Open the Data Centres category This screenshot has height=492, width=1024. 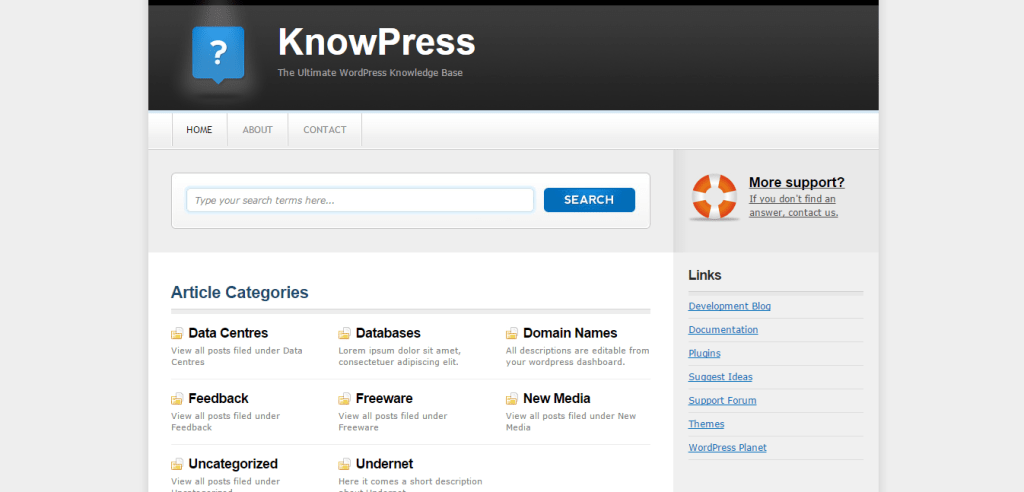coord(228,333)
